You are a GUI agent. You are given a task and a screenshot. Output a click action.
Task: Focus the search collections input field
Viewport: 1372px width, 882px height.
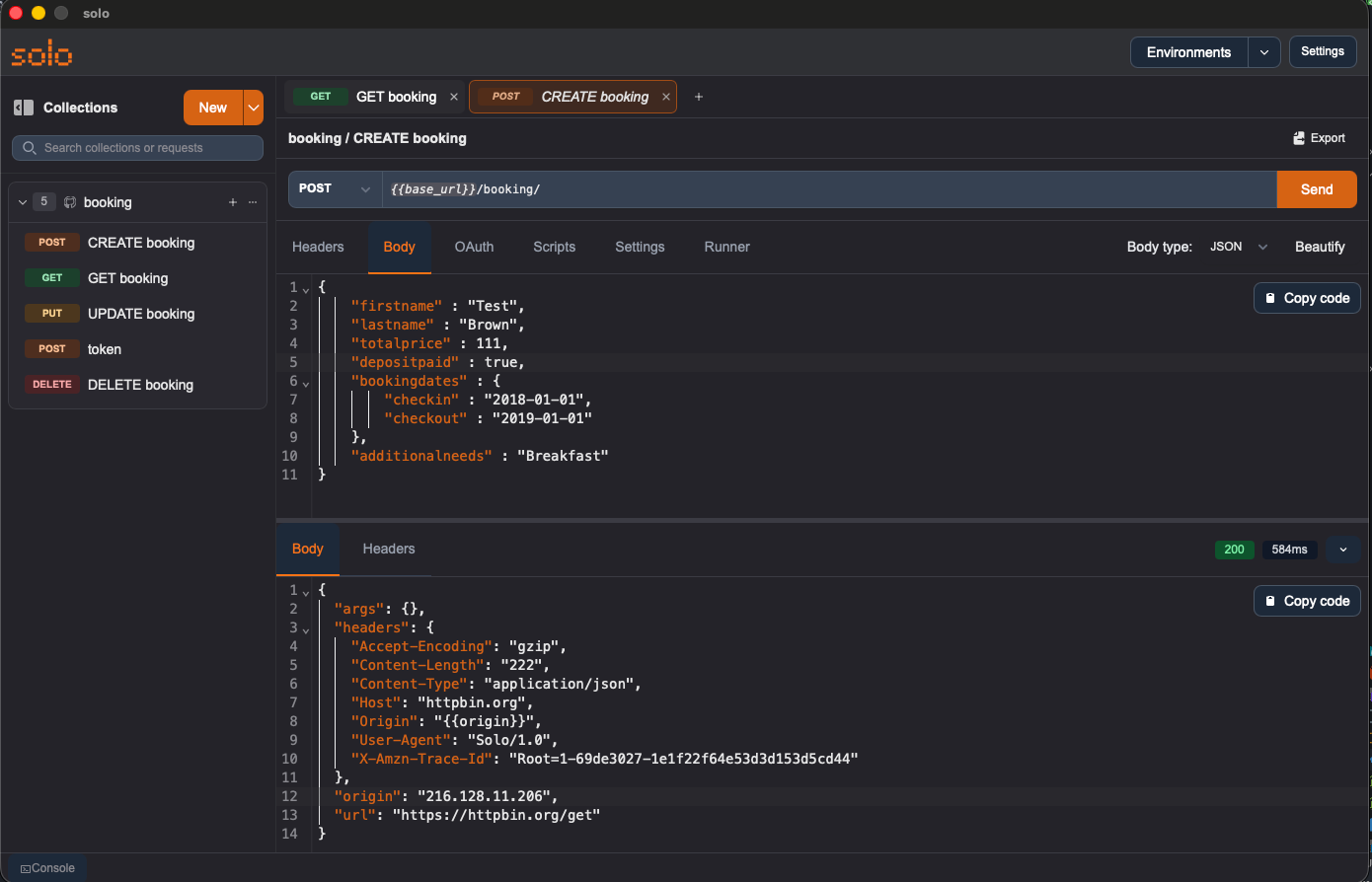point(138,148)
